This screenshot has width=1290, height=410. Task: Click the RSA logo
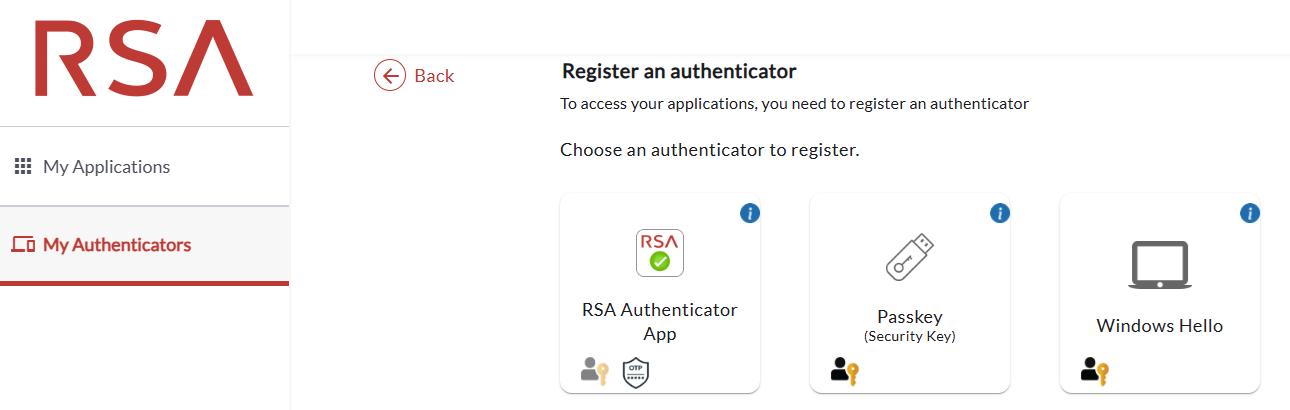click(144, 59)
